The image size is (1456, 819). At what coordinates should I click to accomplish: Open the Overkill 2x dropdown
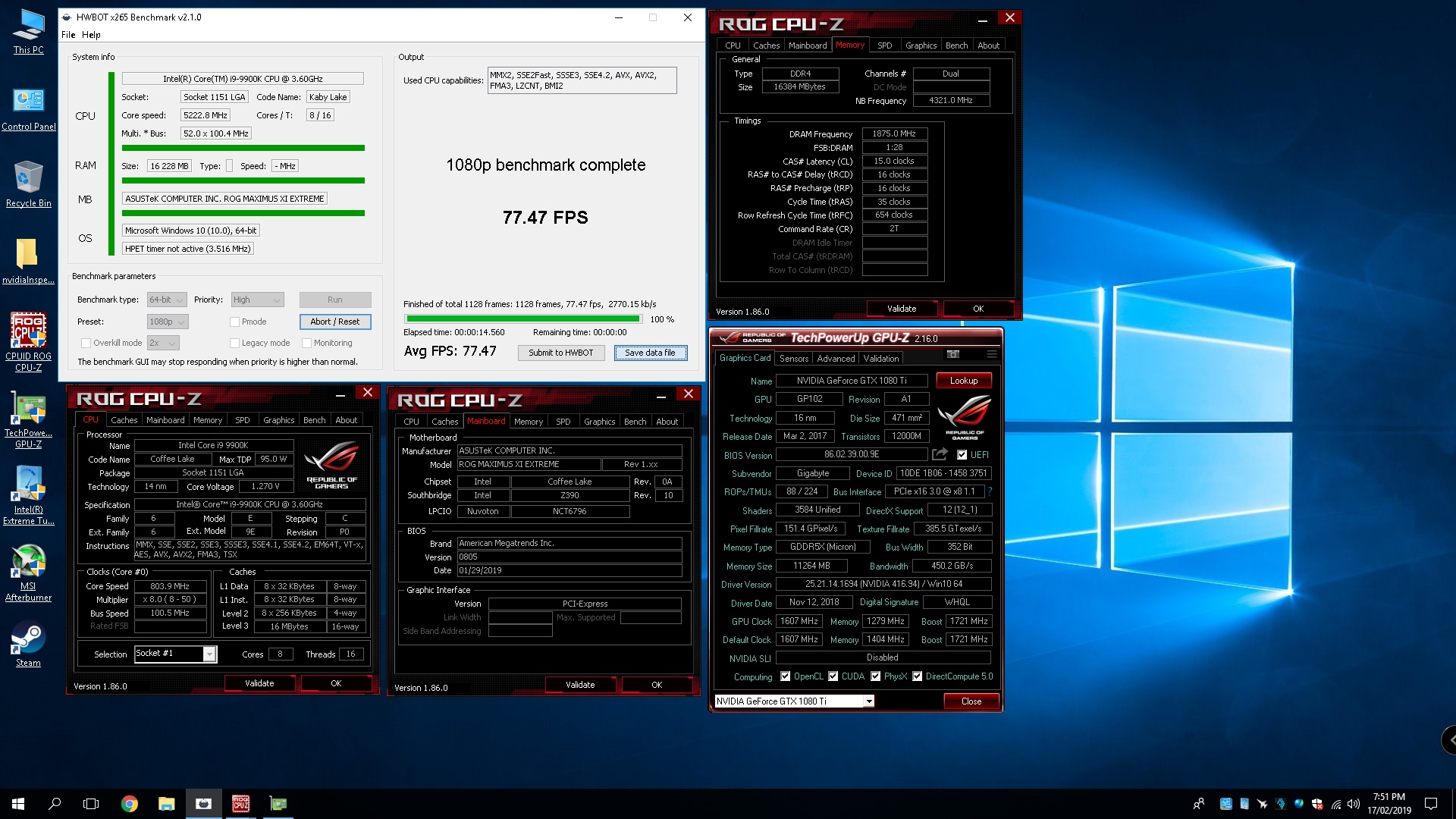163,343
